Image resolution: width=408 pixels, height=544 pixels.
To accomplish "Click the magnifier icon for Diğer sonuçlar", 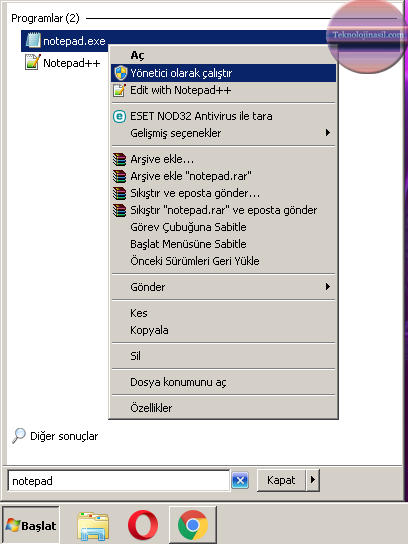I will click(19, 435).
